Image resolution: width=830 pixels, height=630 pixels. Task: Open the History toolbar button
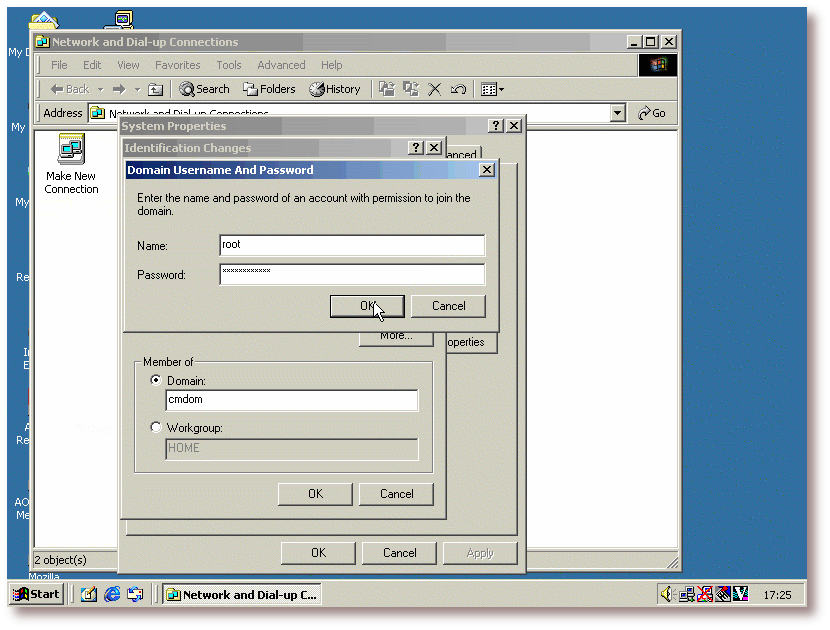point(335,89)
